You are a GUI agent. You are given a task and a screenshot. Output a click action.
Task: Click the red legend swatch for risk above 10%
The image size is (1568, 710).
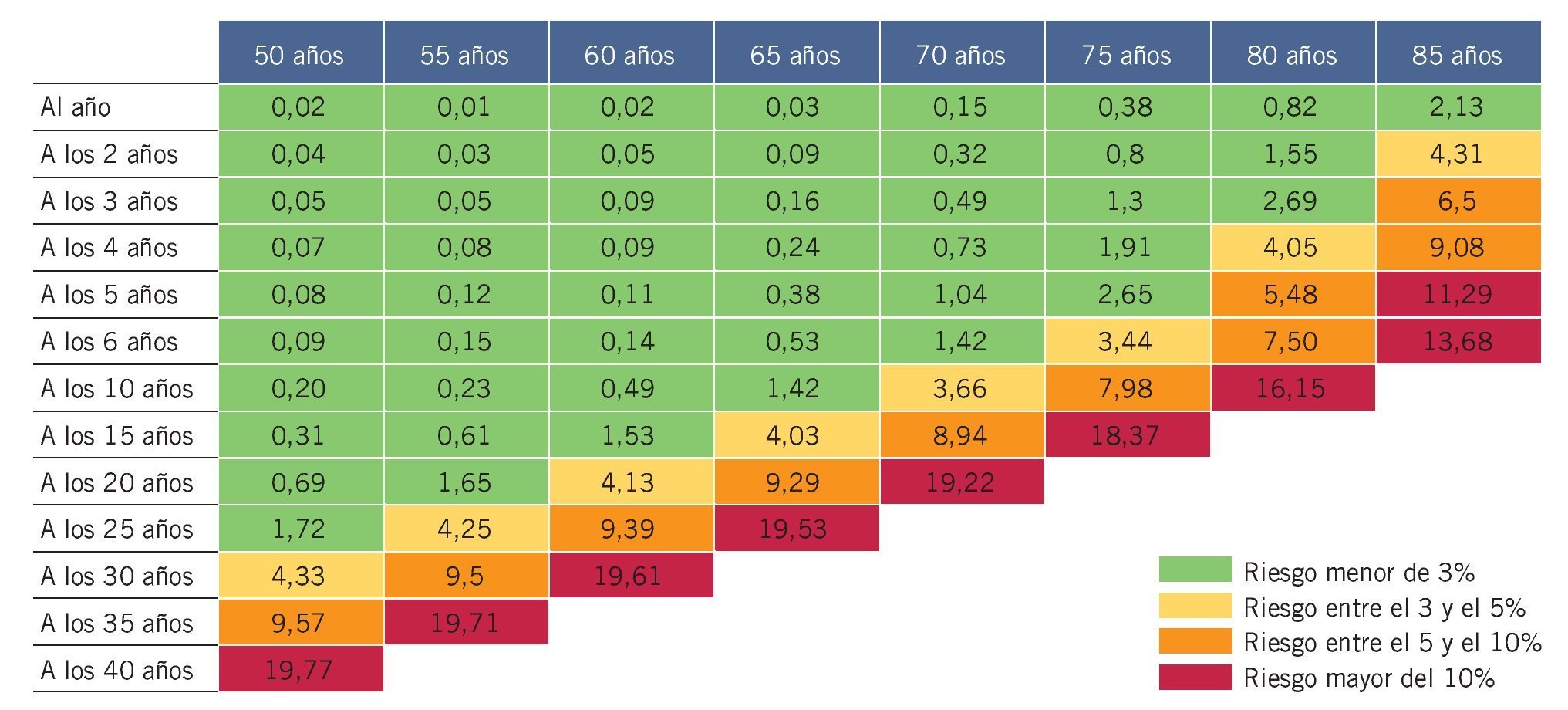coord(1195,677)
